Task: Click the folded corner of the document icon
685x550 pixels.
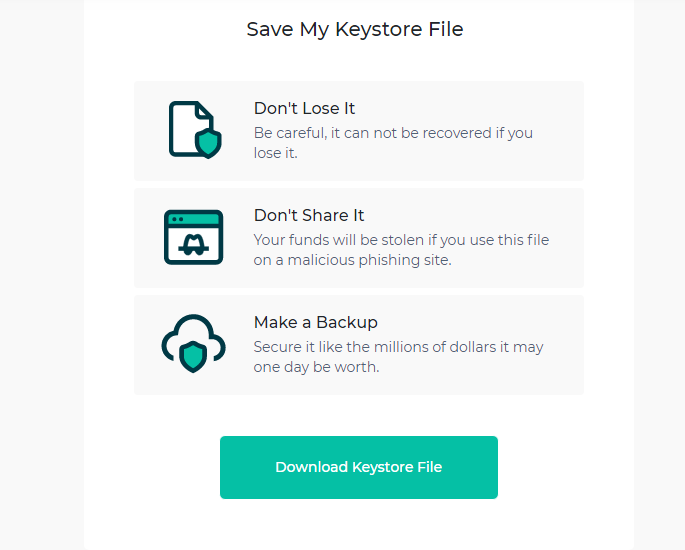Action: (x=205, y=111)
